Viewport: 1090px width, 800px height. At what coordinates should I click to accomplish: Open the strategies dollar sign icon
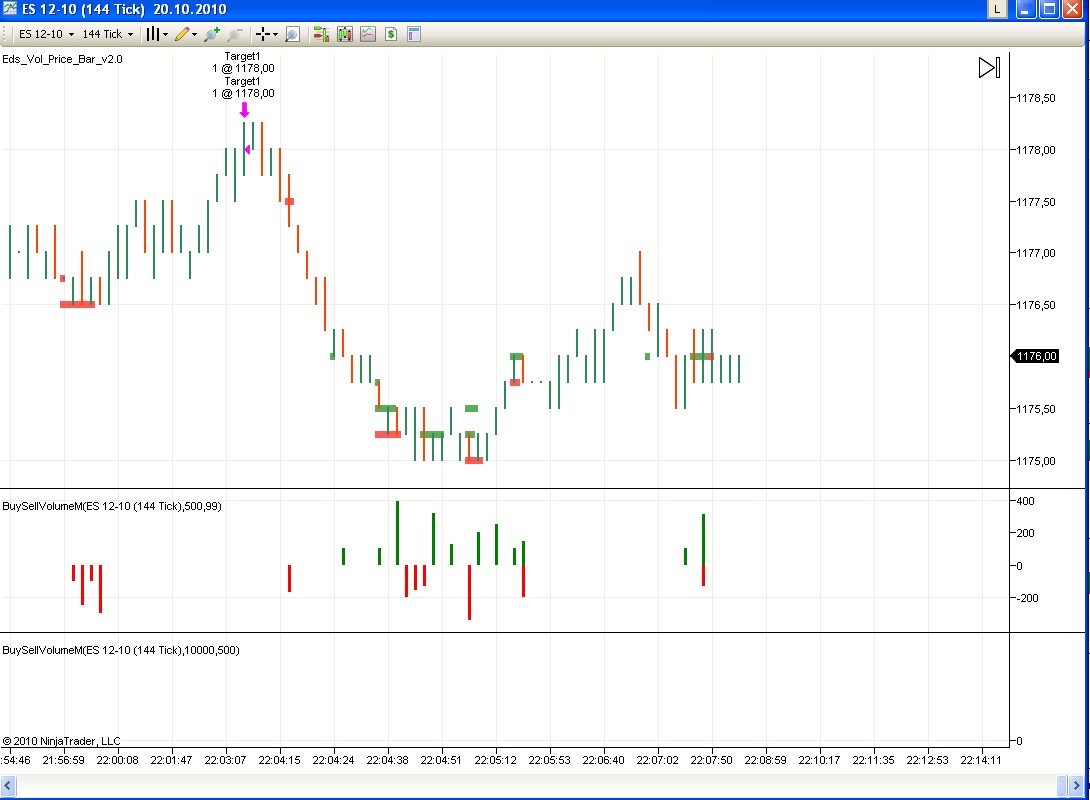(x=391, y=34)
